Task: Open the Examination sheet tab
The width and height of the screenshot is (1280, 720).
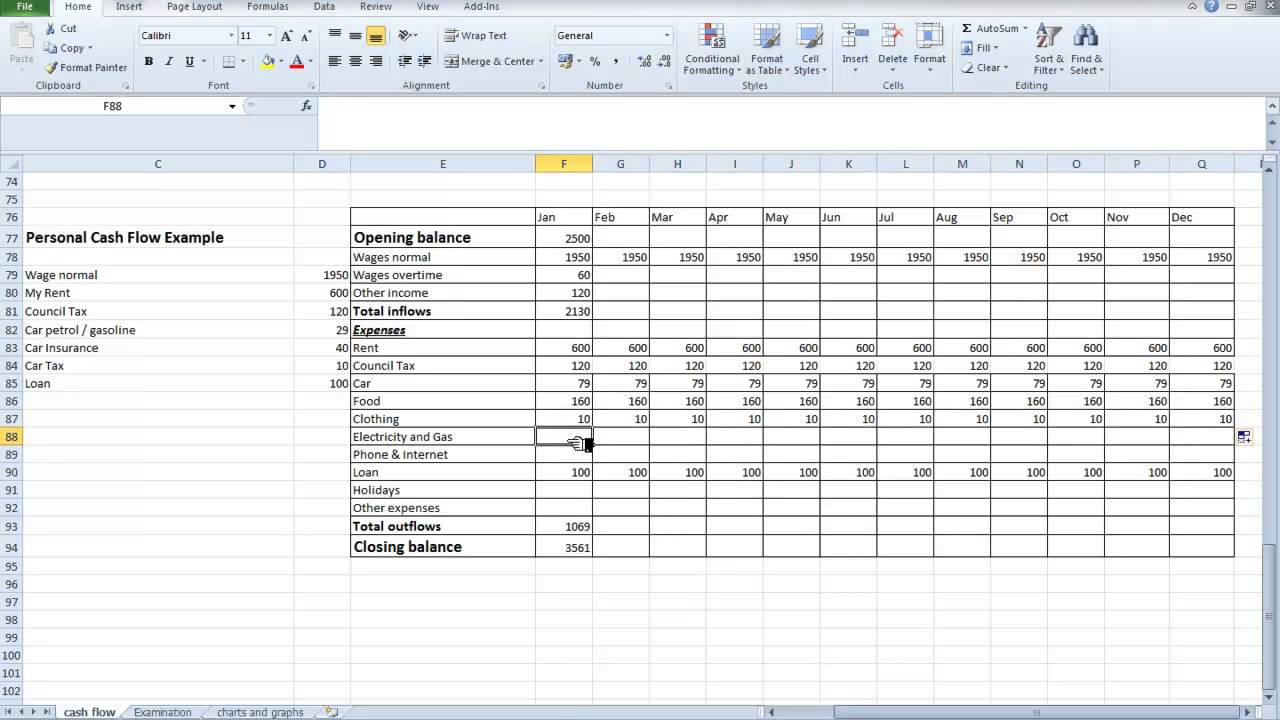Action: coord(162,711)
